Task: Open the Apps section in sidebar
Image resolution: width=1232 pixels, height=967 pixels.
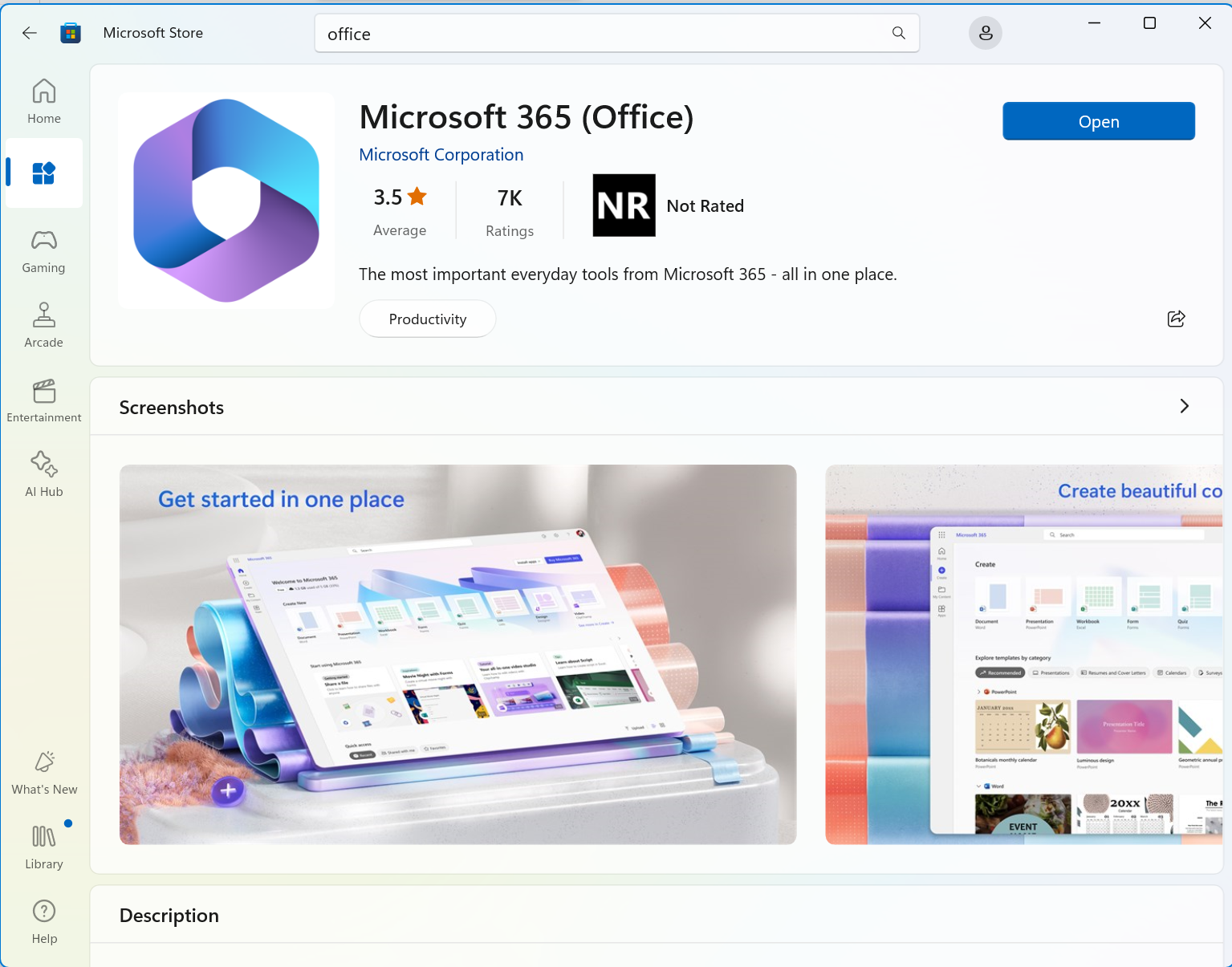Action: pyautogui.click(x=44, y=173)
